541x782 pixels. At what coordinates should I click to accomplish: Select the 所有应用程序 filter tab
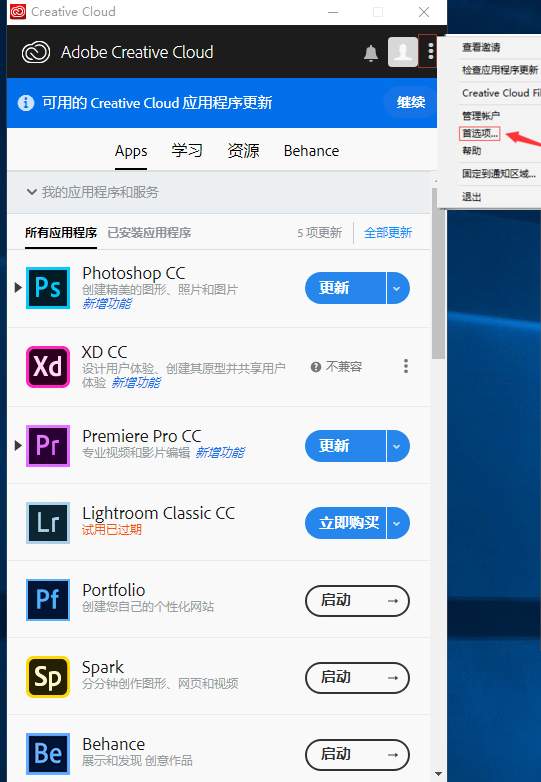tap(61, 232)
